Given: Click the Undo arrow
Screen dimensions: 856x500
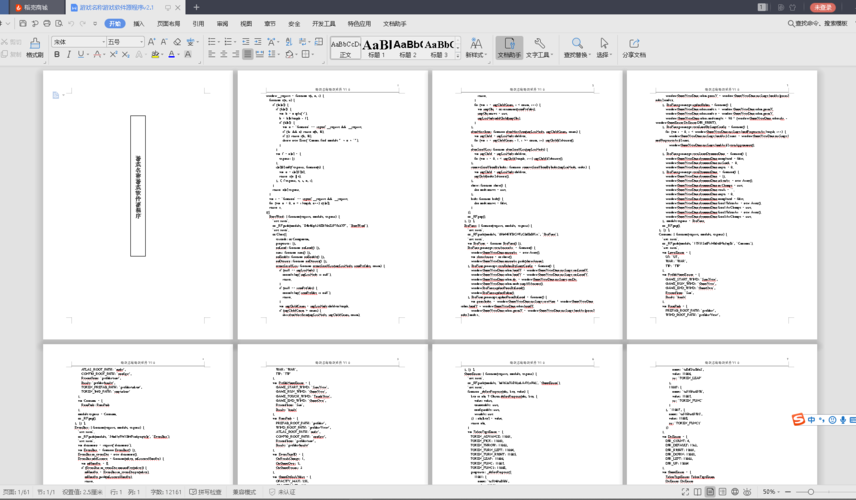Looking at the screenshot, I should tap(71, 23).
